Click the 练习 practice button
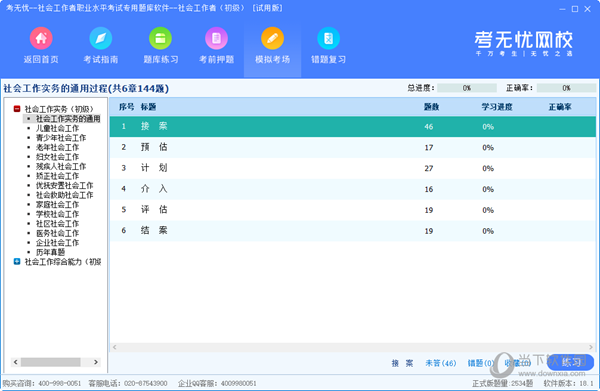The width and height of the screenshot is (600, 391). coord(571,362)
